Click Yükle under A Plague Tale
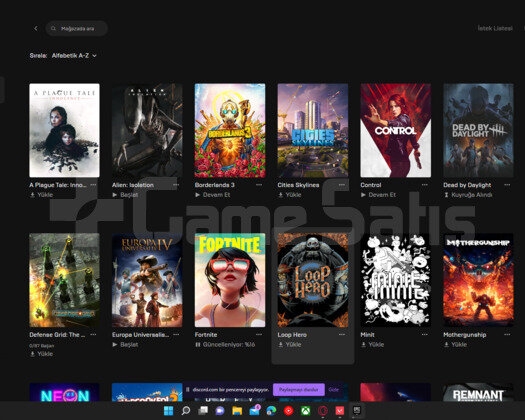The height and width of the screenshot is (420, 525). click(x=42, y=195)
